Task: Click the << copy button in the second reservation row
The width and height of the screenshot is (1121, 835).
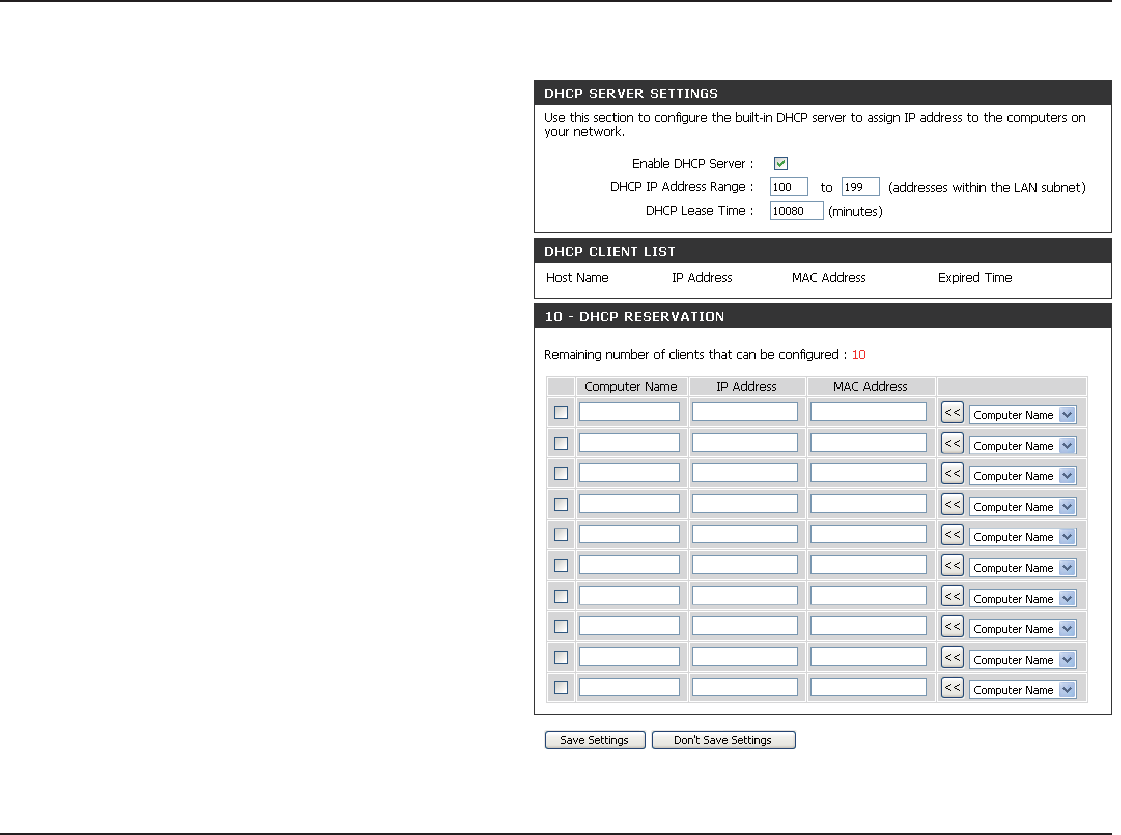Action: 952,443
